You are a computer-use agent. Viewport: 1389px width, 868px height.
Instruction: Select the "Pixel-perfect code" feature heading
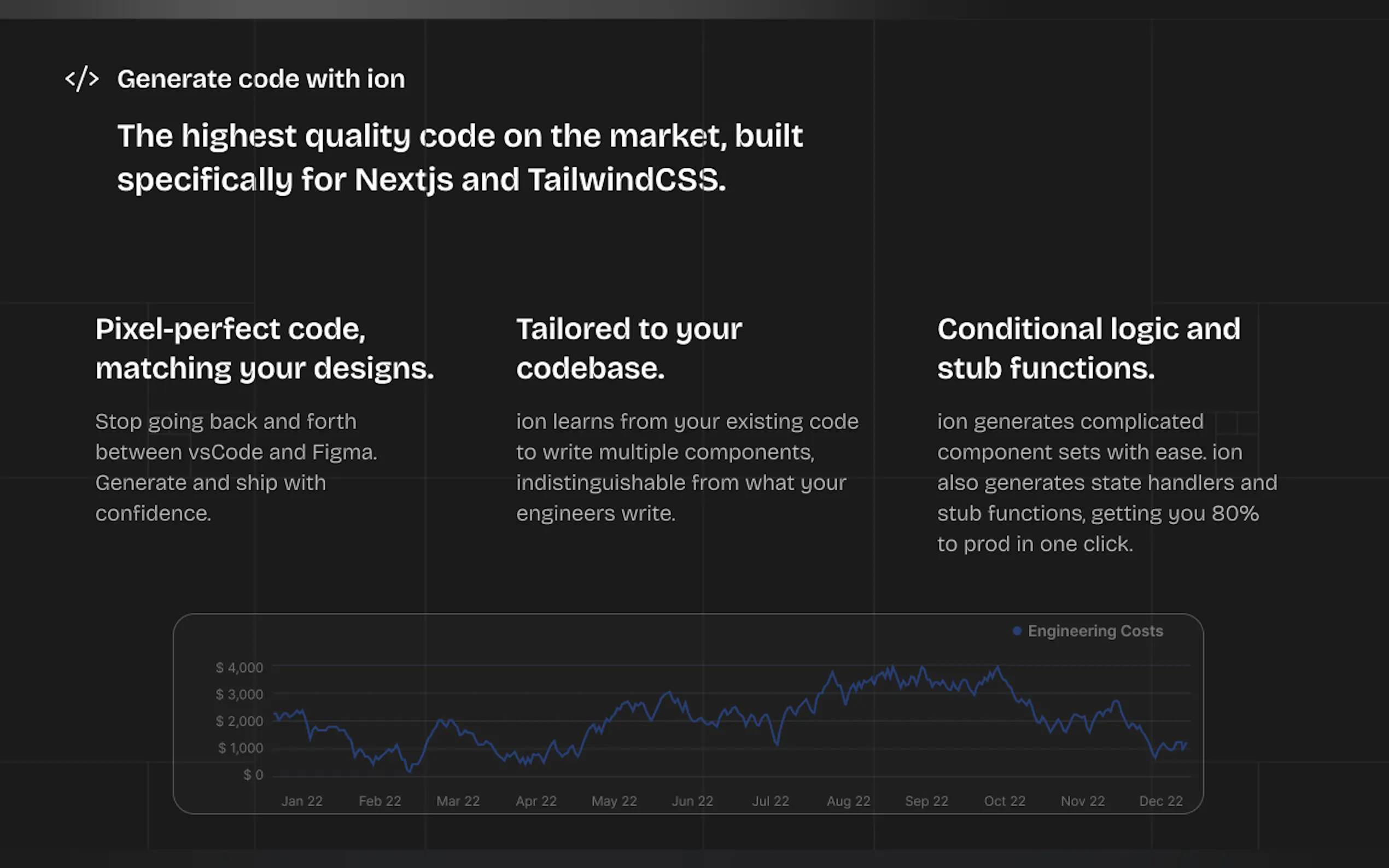pyautogui.click(x=264, y=348)
